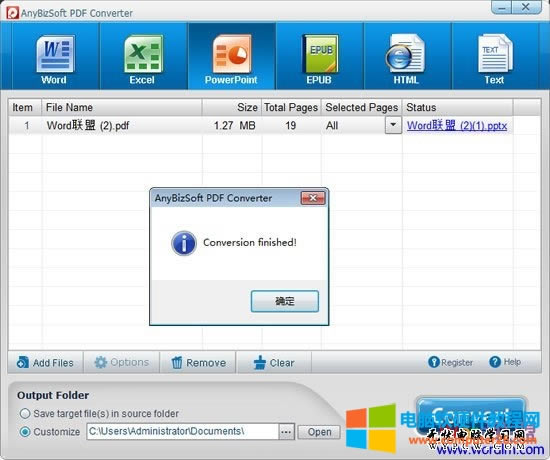This screenshot has height=460, width=550.
Task: Confirm the Conversion finished dialog with 确定
Action: (x=284, y=301)
